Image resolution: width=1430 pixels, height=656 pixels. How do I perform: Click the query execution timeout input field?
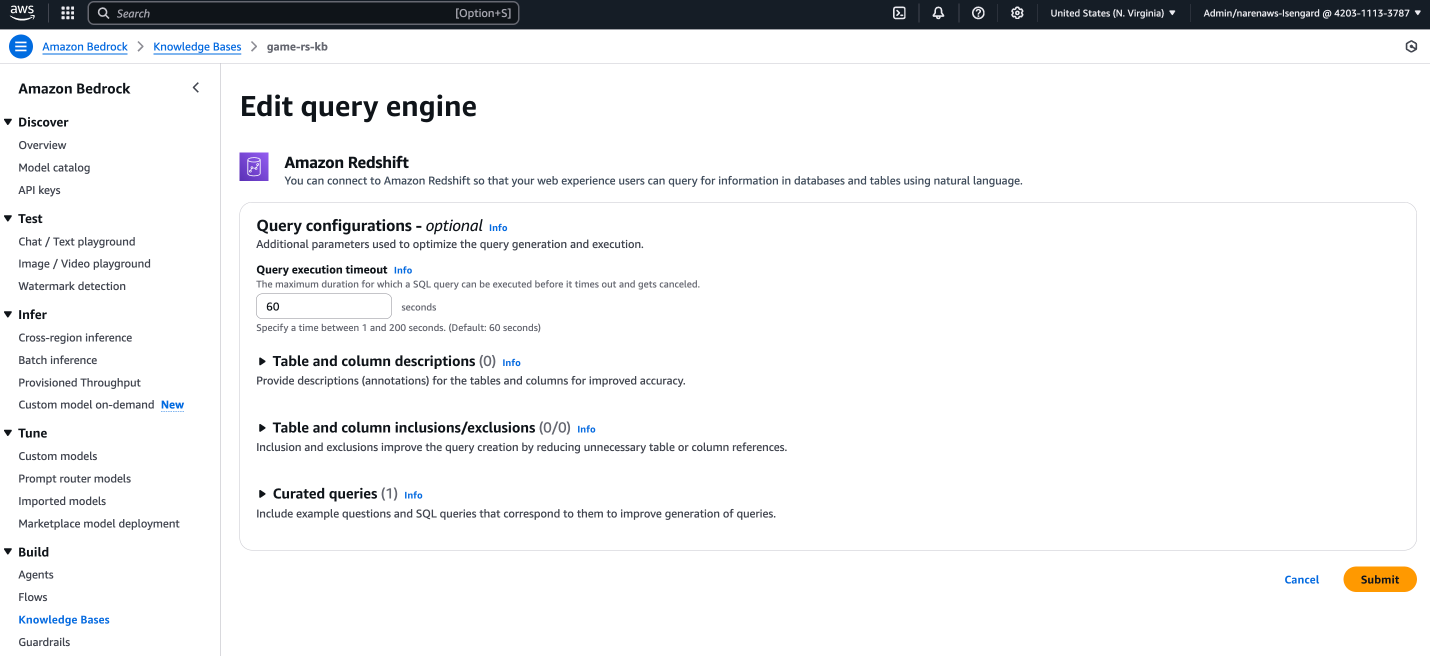pyautogui.click(x=323, y=306)
